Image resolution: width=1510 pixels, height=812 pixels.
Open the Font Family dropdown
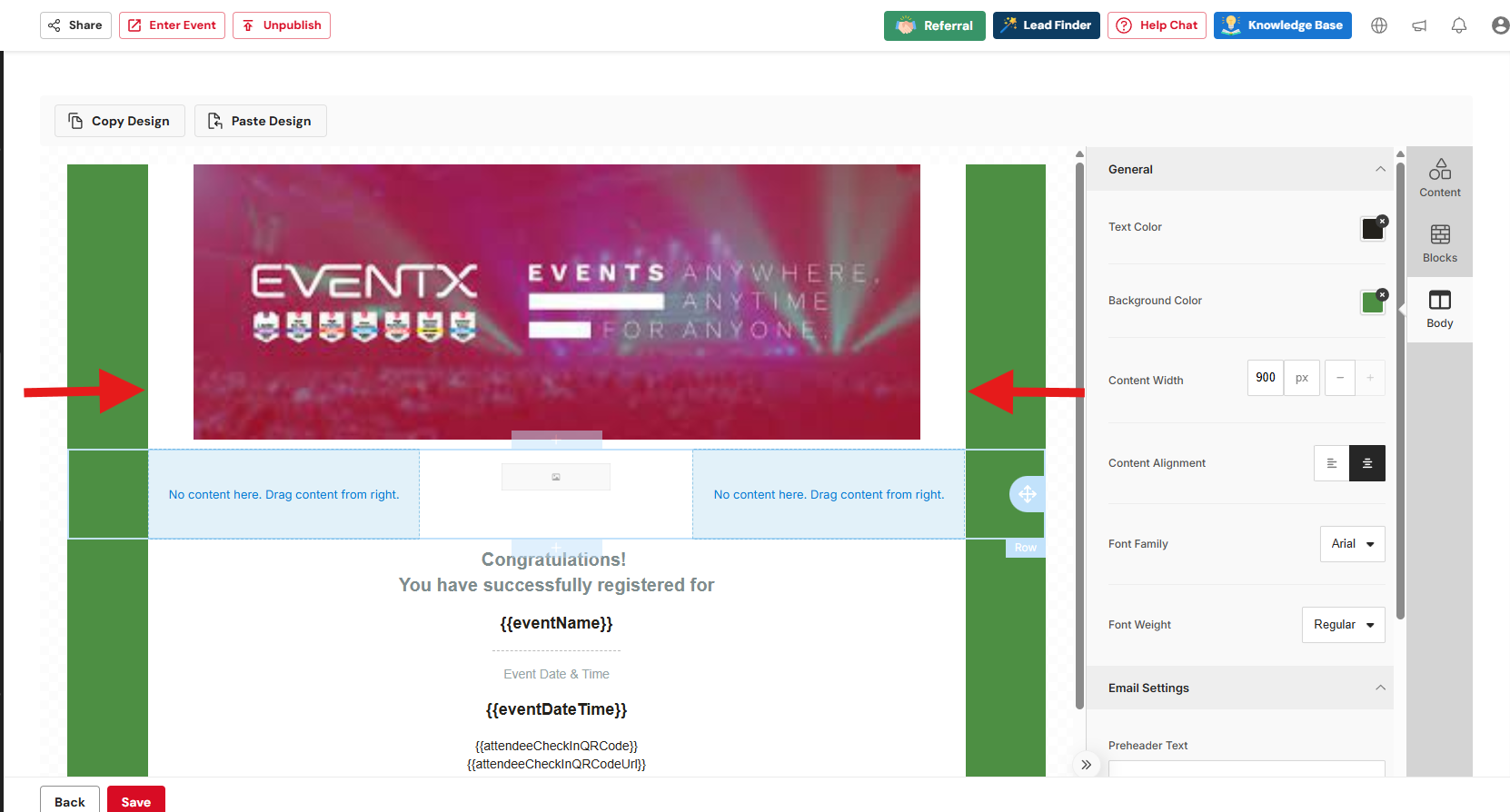[x=1352, y=544]
